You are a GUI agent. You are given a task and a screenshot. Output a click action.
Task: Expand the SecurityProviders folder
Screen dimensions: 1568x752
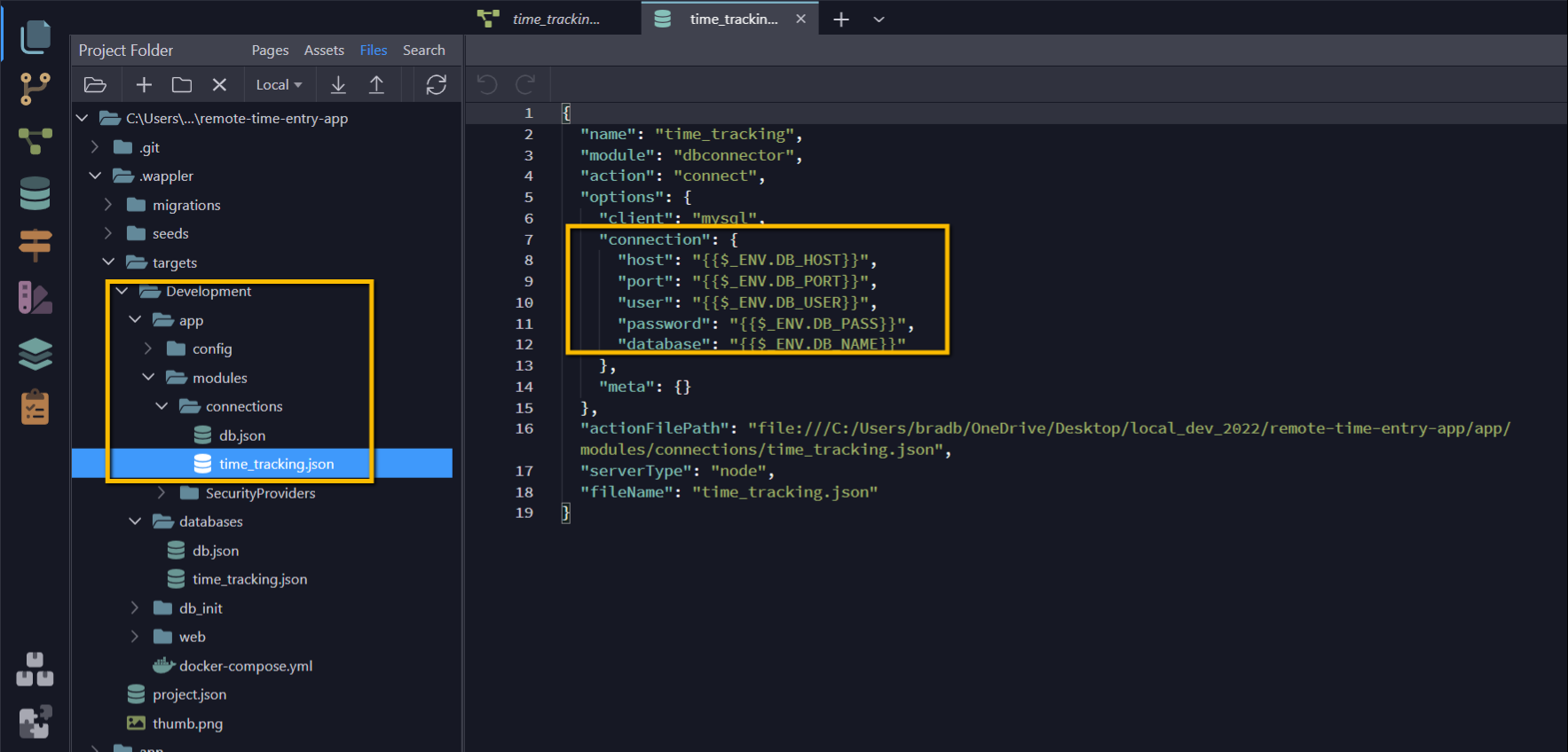coord(162,493)
